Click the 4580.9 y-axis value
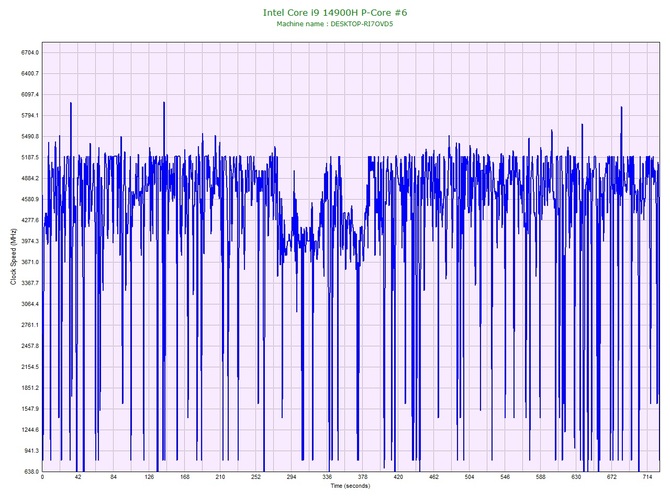The image size is (670, 503). (30, 199)
